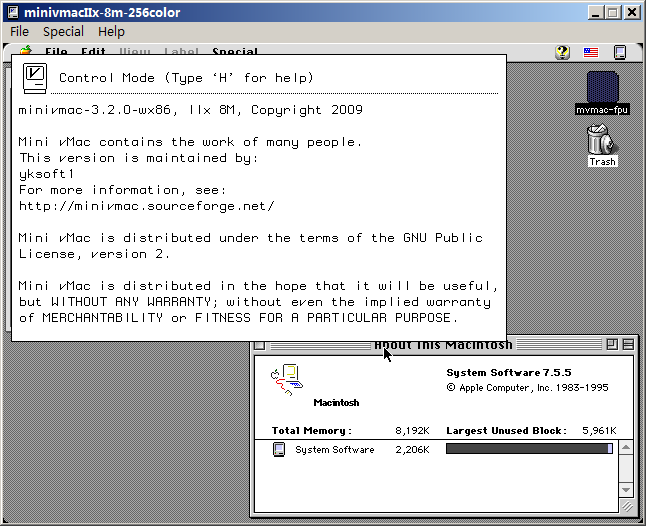
Task: Click the System Software memory usage bar
Action: 529,449
